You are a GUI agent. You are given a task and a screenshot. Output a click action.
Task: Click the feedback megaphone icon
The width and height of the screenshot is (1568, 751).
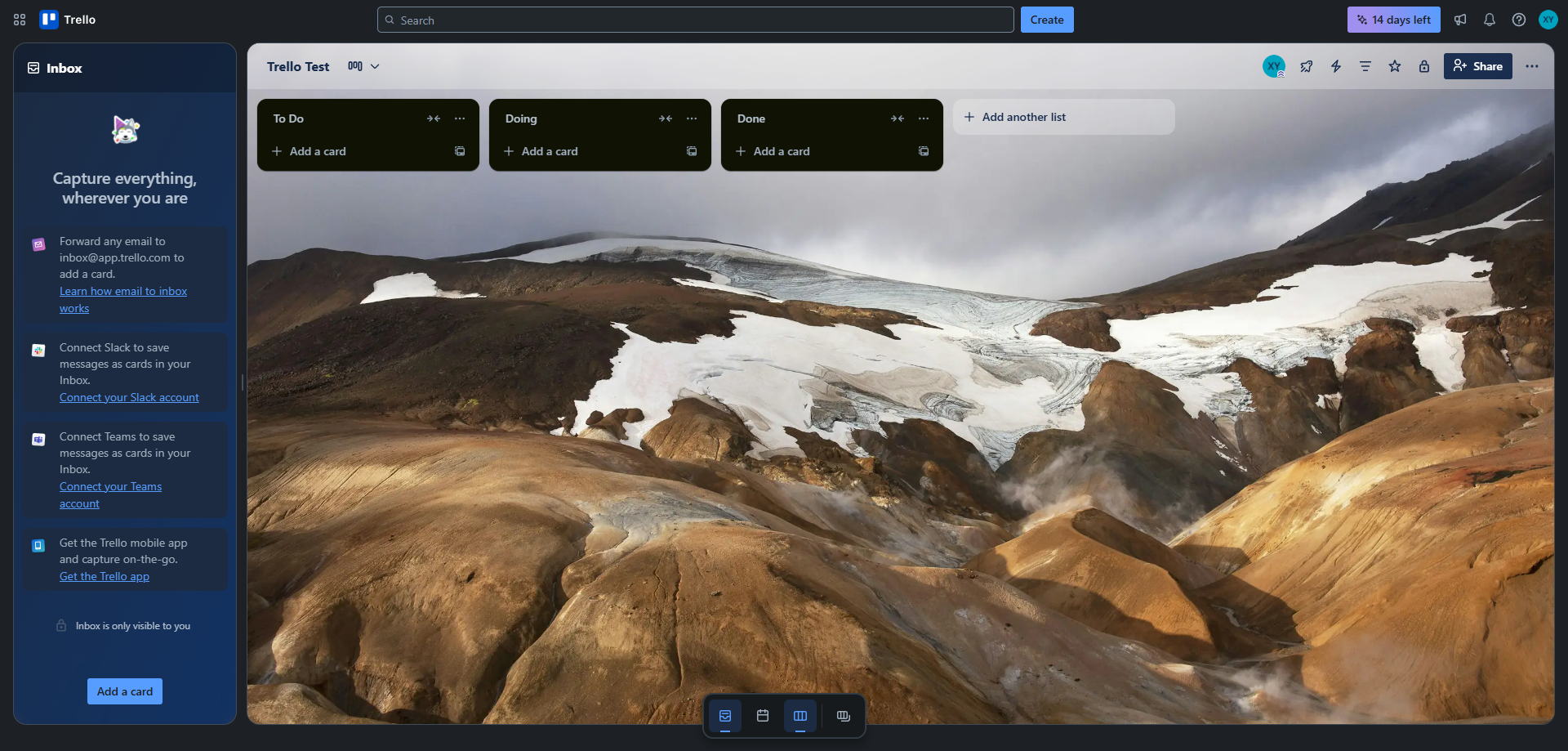tap(1460, 20)
